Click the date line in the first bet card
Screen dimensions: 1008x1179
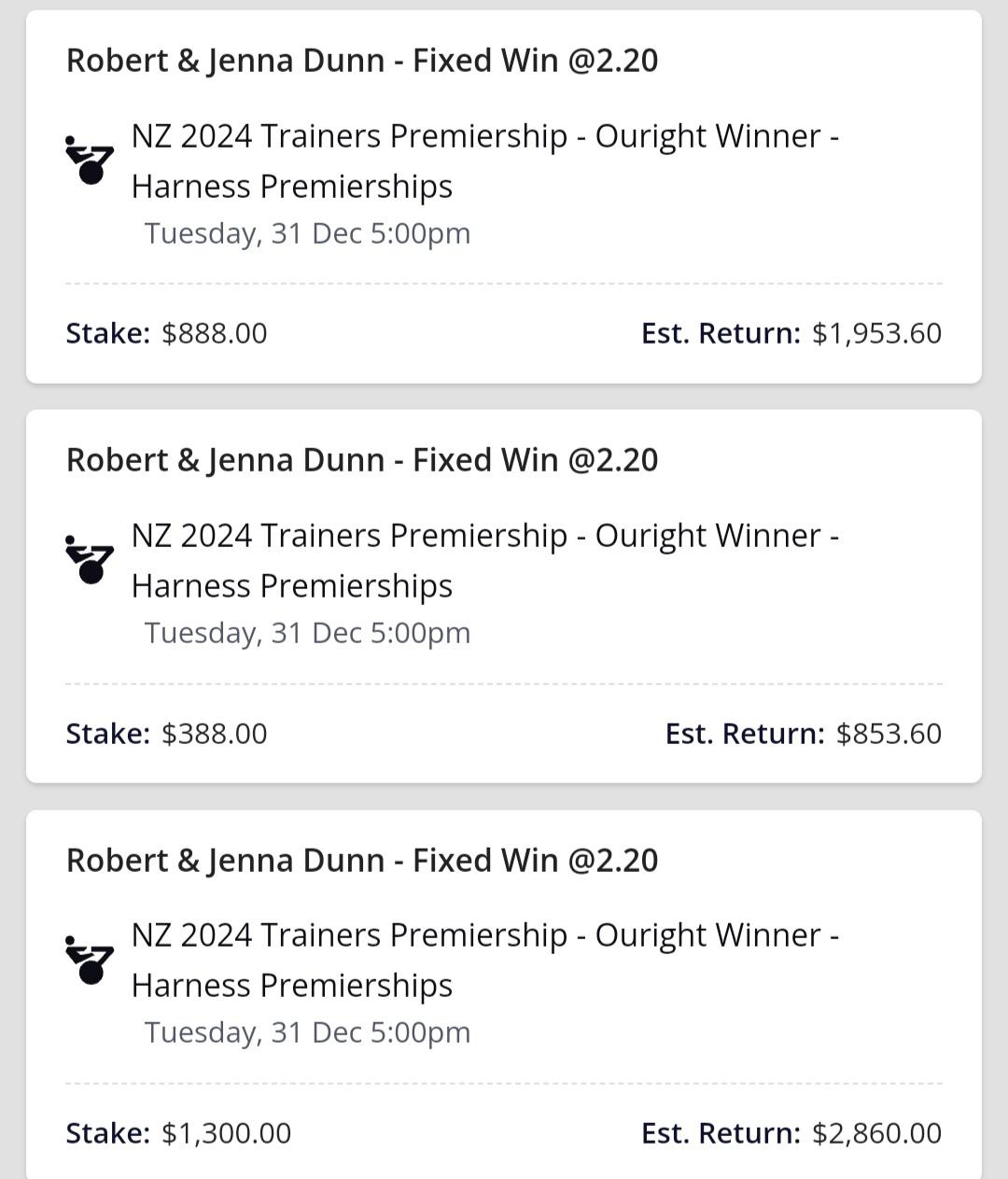click(x=308, y=233)
